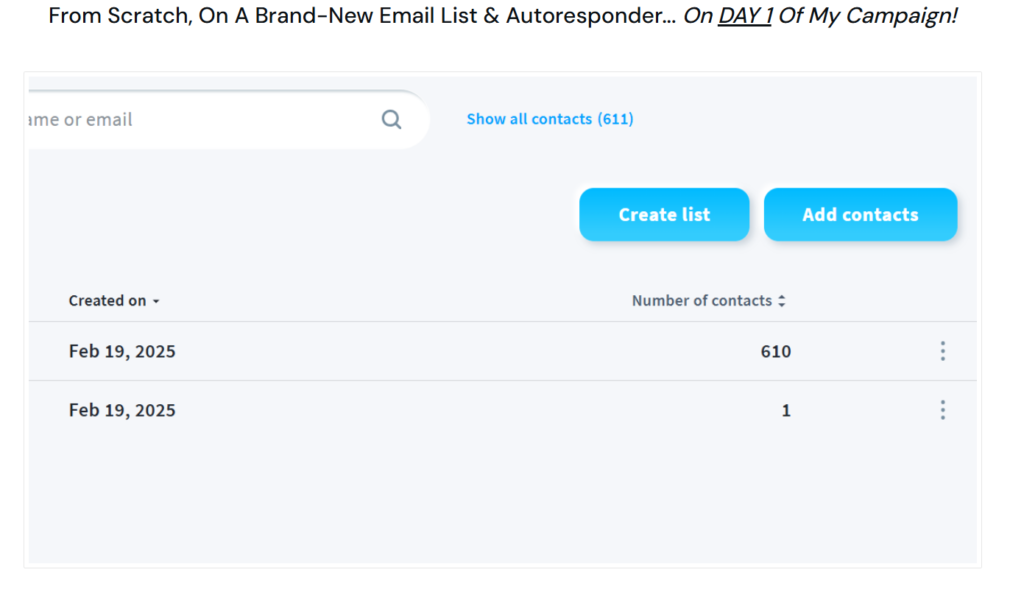The height and width of the screenshot is (589, 1024).
Task: Click the contact count of 1
Action: (x=786, y=410)
